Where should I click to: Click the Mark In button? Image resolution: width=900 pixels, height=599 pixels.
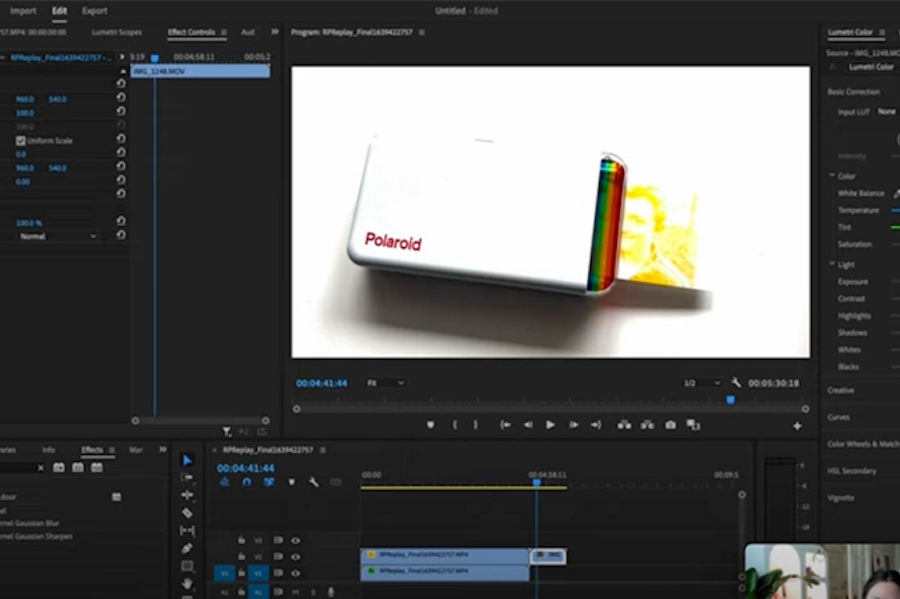coord(455,425)
